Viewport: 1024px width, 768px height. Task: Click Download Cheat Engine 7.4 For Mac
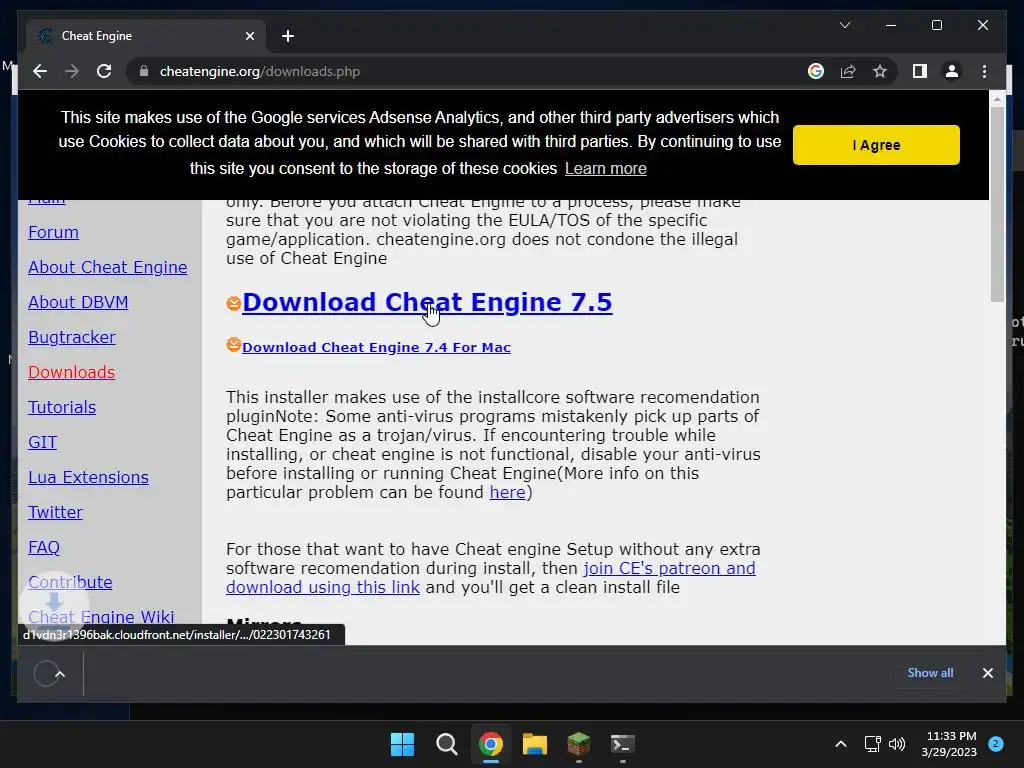click(x=376, y=347)
